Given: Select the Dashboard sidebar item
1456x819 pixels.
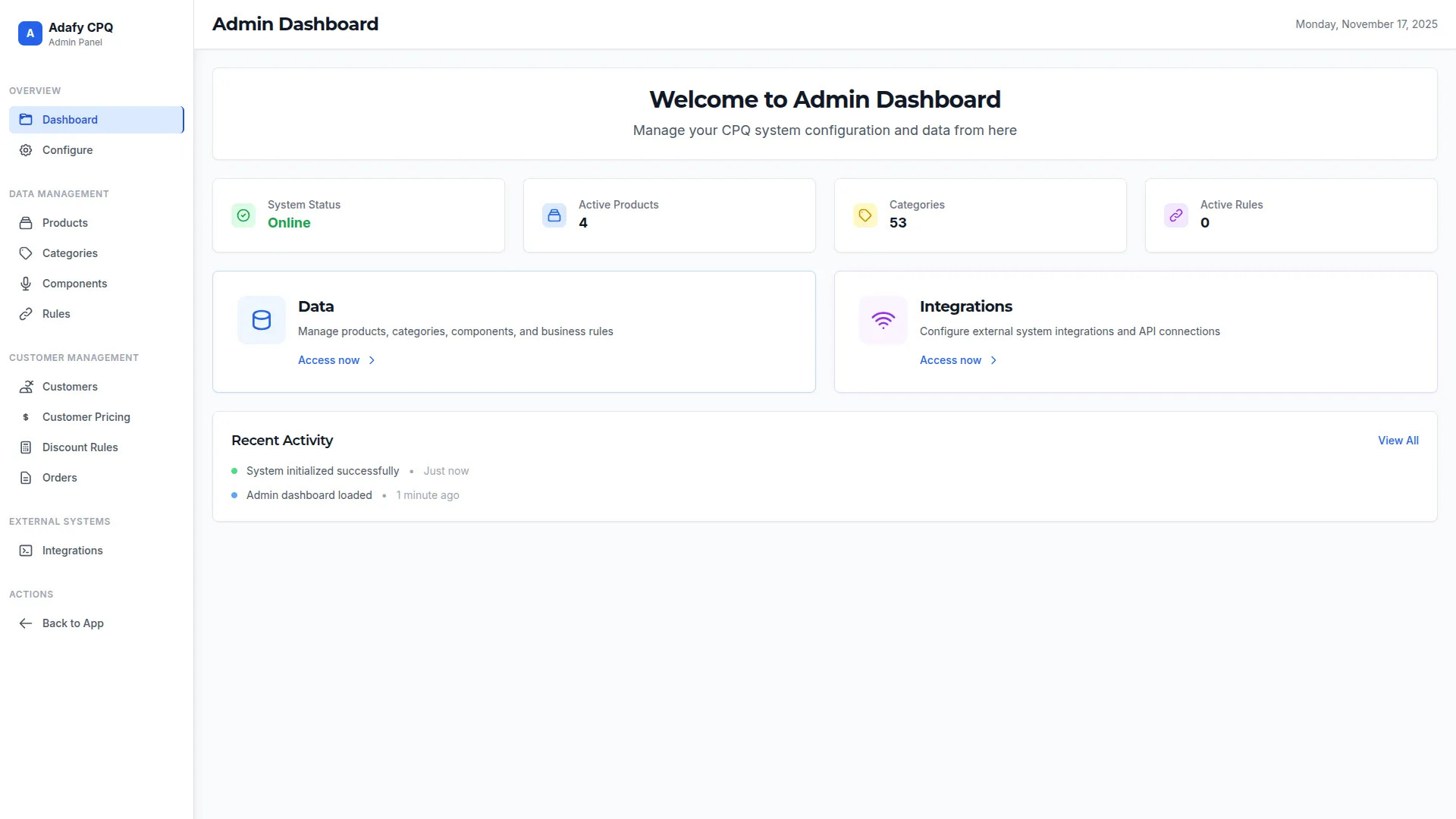Looking at the screenshot, I should [70, 120].
